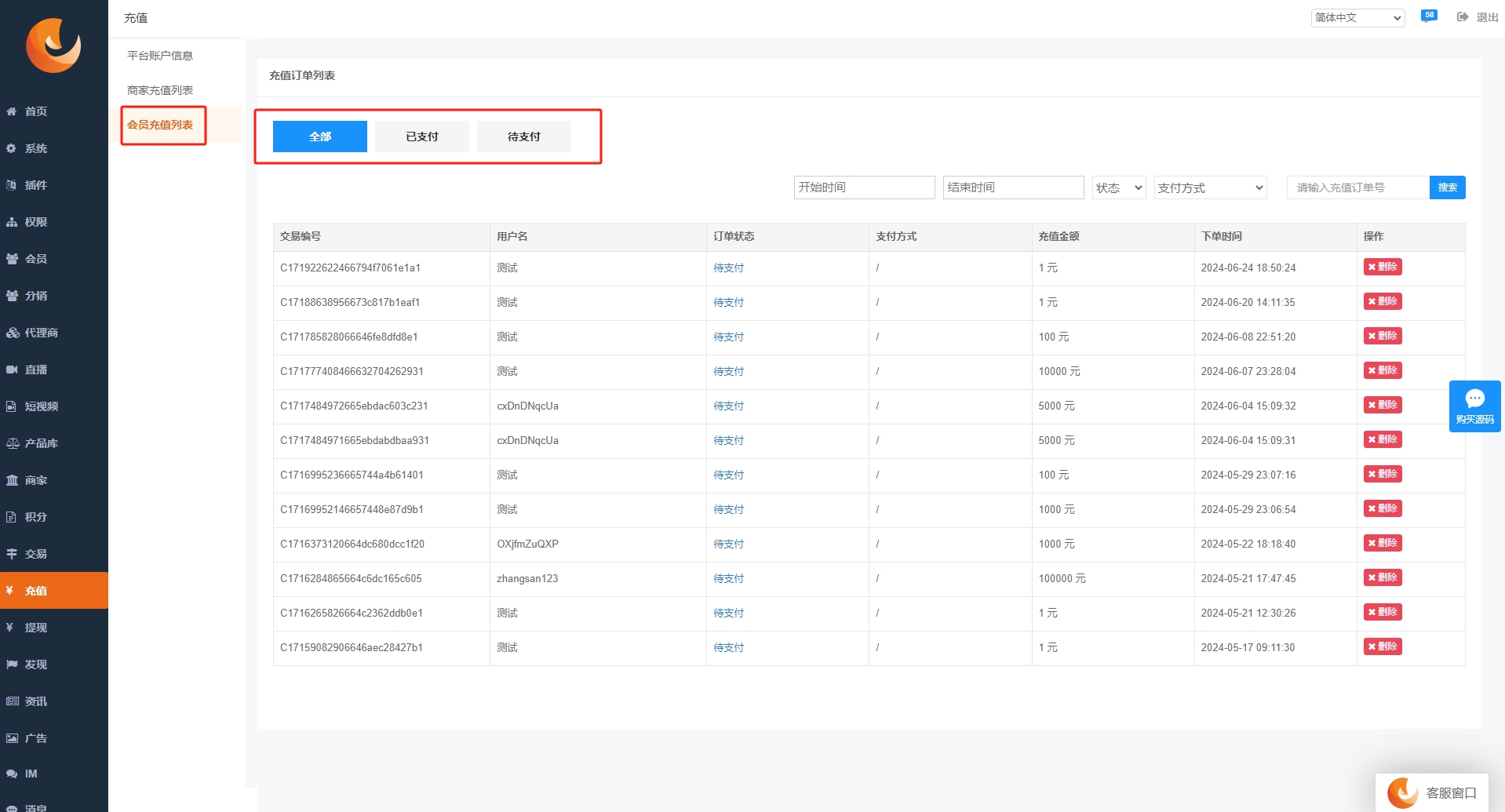1505x812 pixels.
Task: Click the cubes icon for 代理商
Action: (x=13, y=333)
